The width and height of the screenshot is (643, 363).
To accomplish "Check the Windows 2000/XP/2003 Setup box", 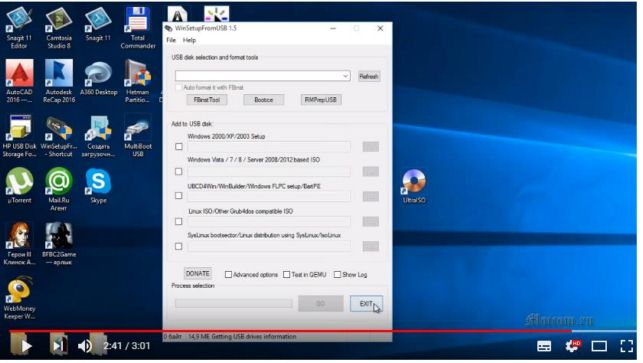I will tap(179, 146).
